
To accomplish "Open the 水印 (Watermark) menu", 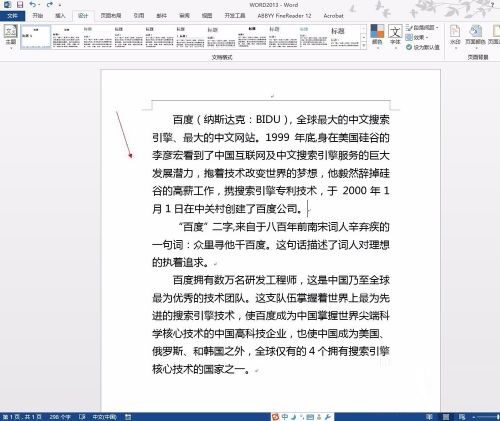I will (455, 36).
